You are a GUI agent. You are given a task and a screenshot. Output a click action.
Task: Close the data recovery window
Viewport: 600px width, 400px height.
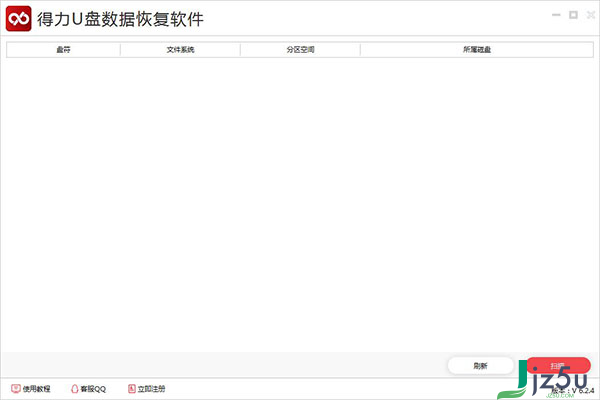[x=591, y=15]
